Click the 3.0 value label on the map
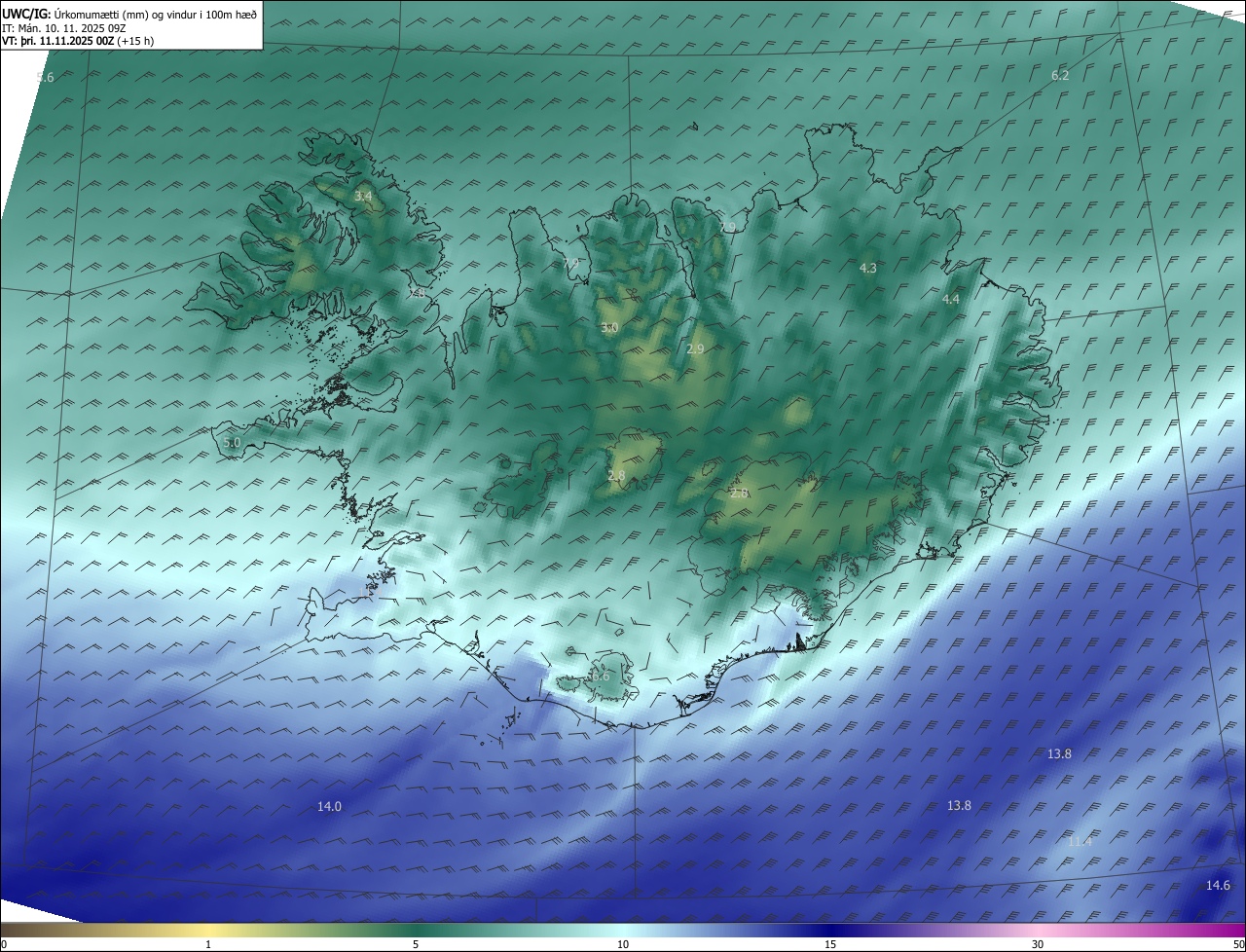 (609, 328)
